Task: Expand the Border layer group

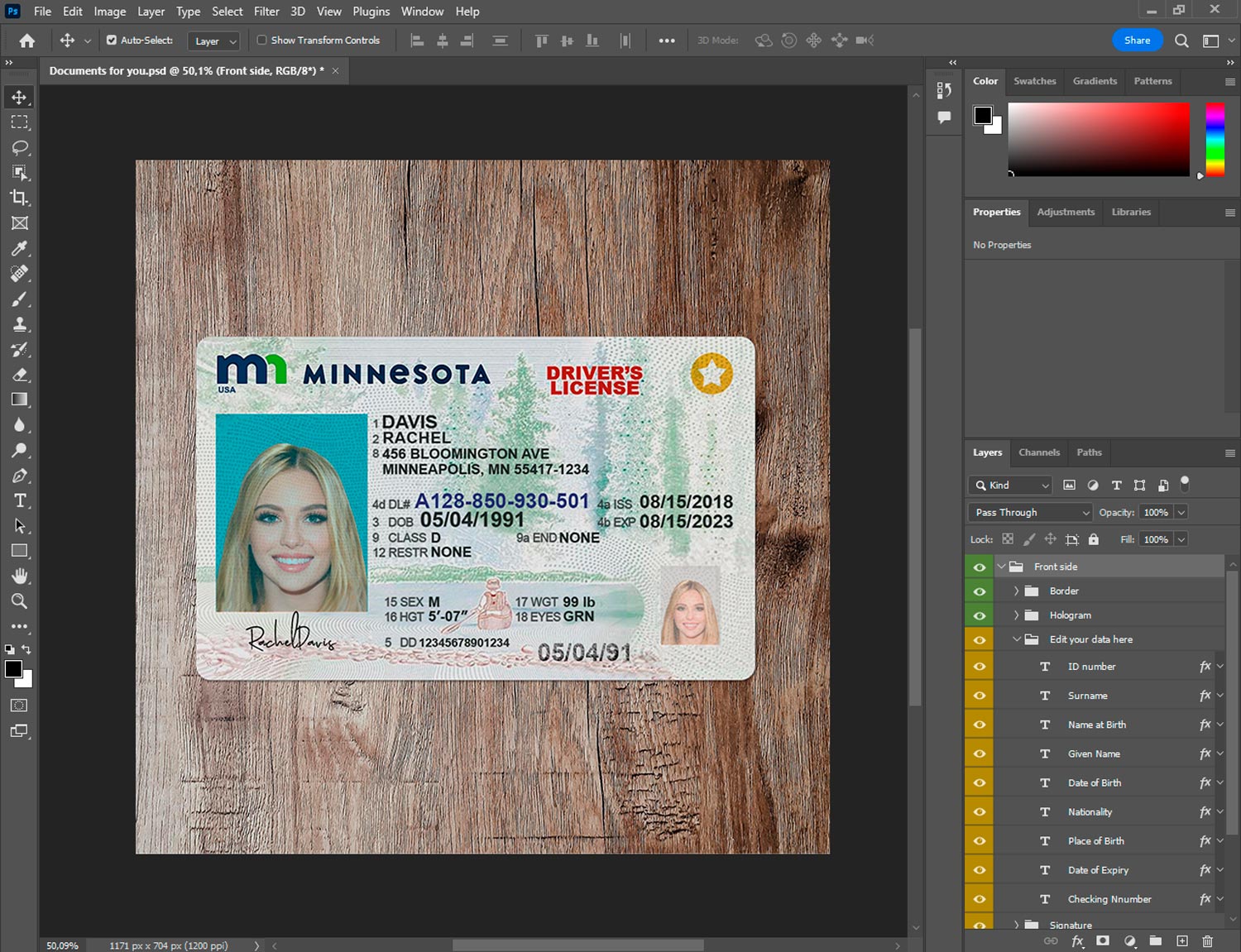Action: point(1016,591)
